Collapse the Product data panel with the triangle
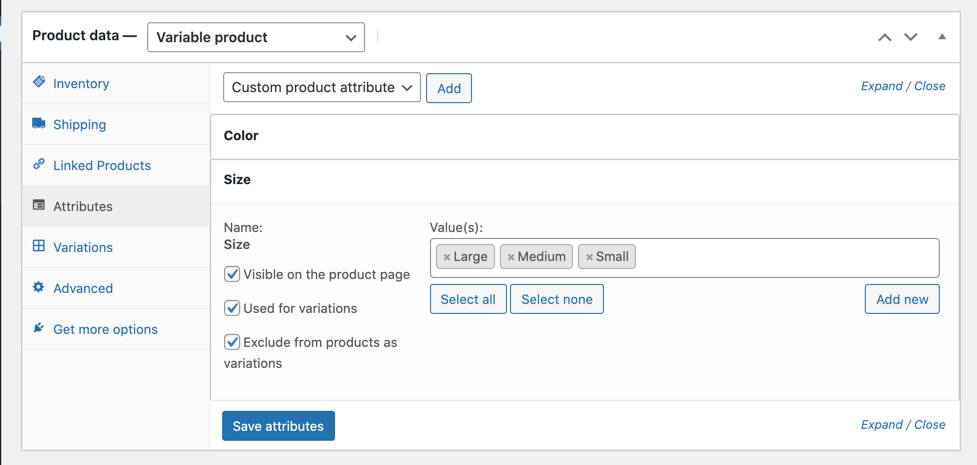 click(x=942, y=37)
